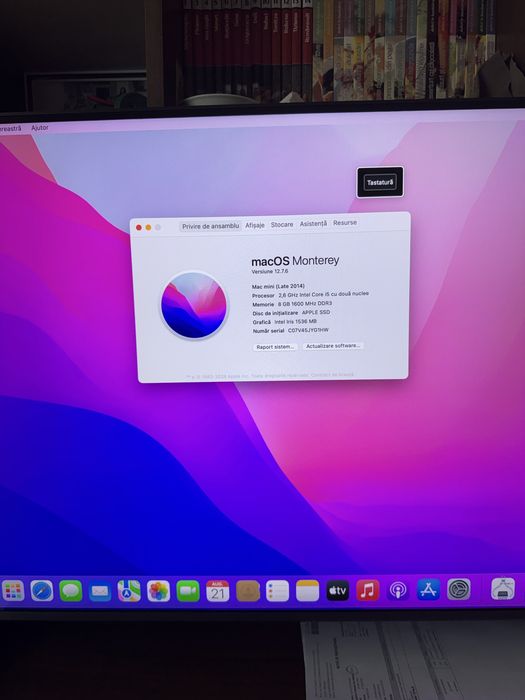Open the Apple TV app
Viewport: 525px width, 700px height.
point(338,591)
